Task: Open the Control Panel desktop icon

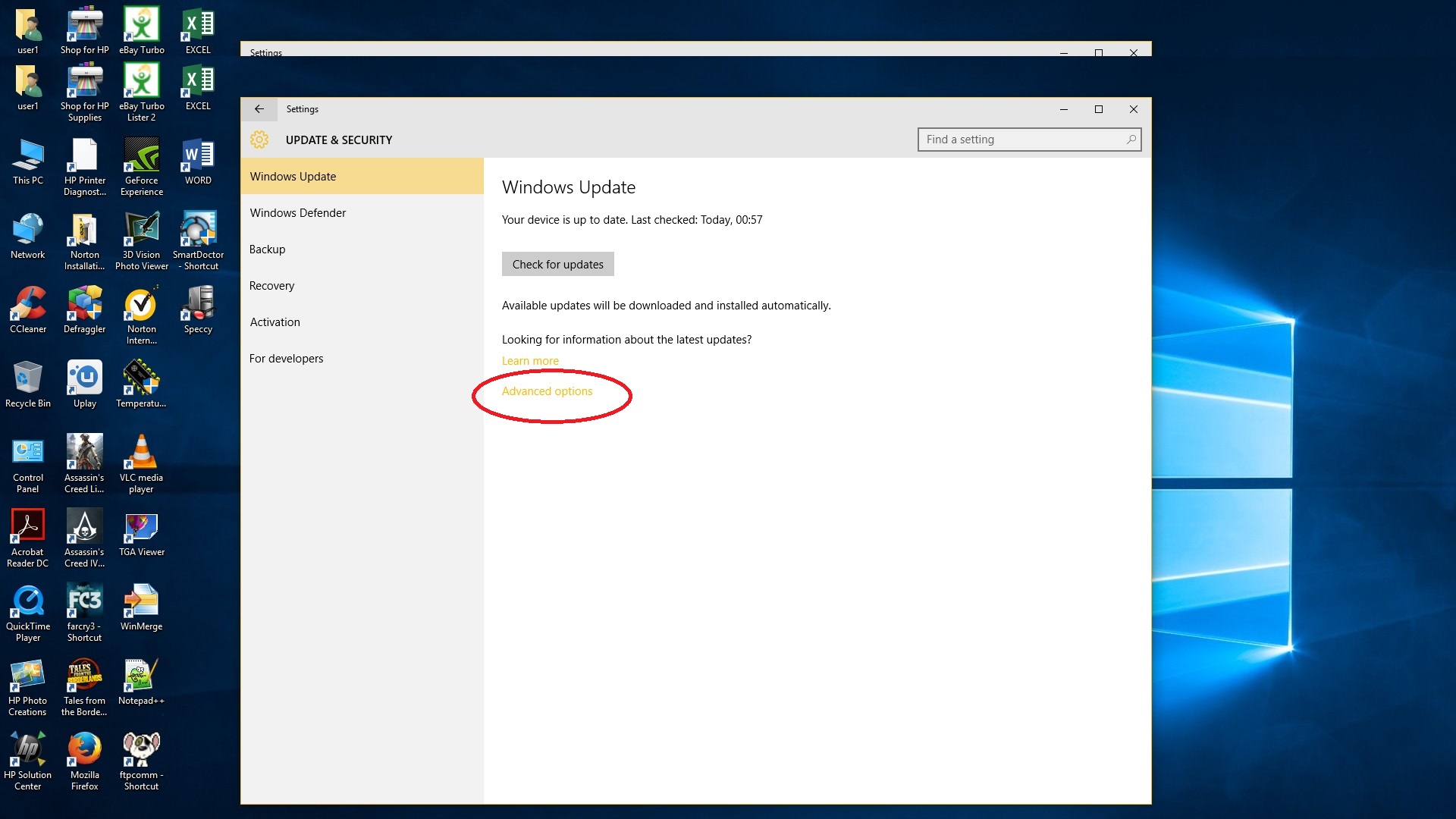Action: (28, 463)
